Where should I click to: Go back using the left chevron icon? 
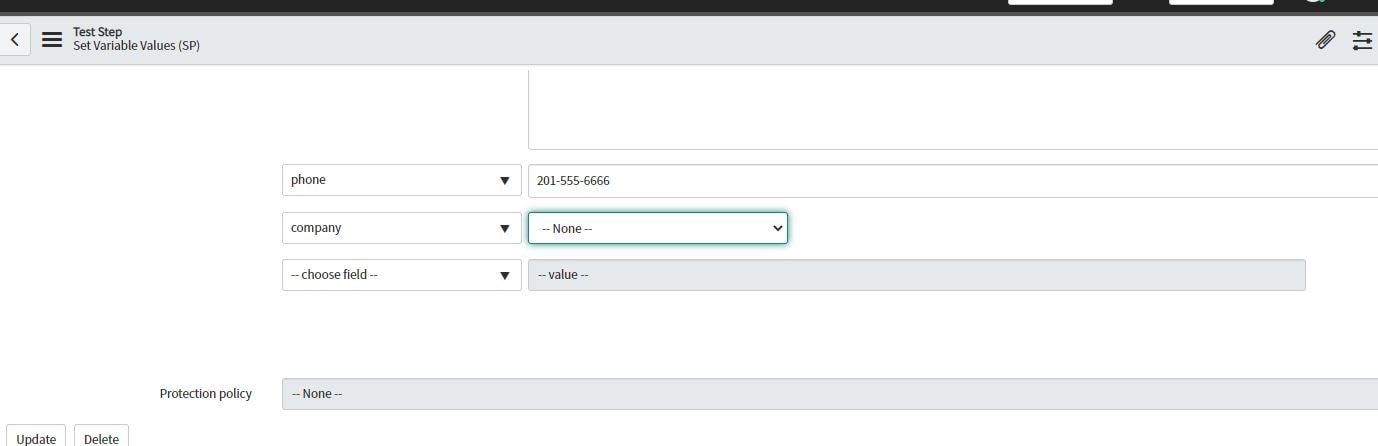tap(15, 40)
